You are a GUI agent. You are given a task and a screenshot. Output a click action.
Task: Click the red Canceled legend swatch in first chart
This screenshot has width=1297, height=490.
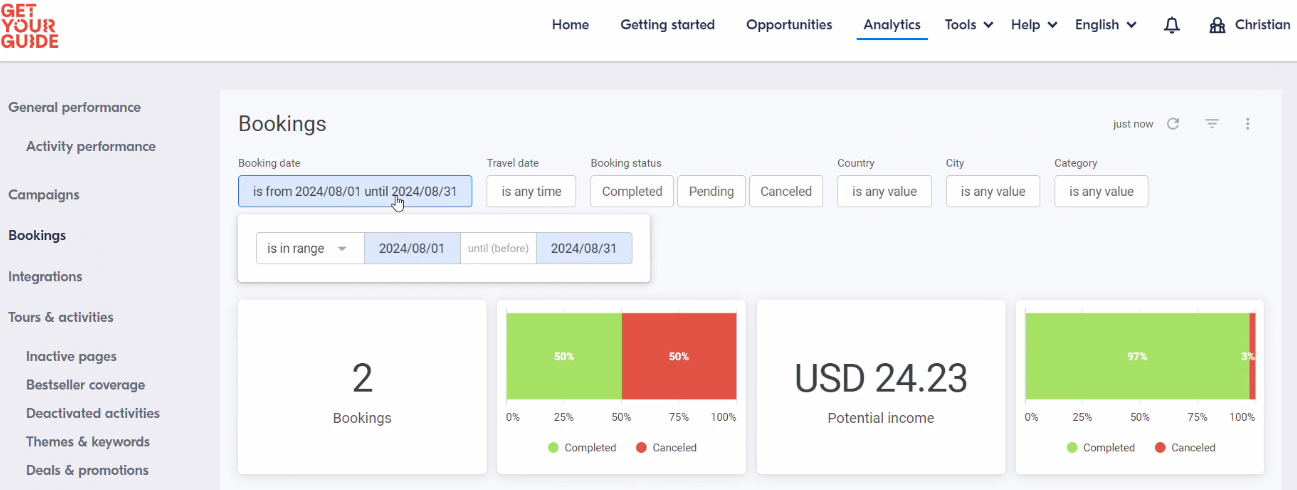tap(641, 448)
